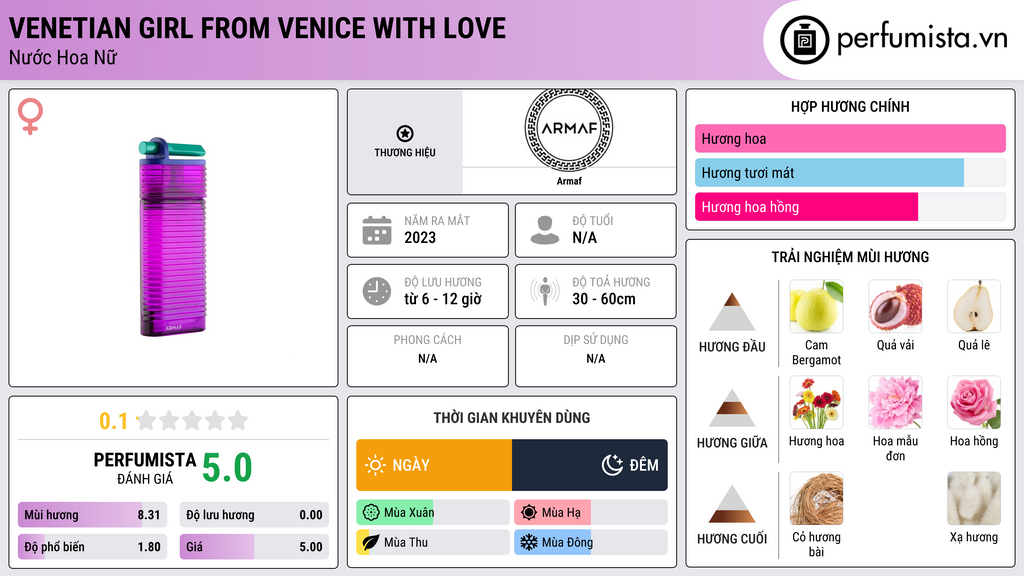Click the Hương hoa accord bar
Viewport: 1024px width, 576px height.
(x=850, y=139)
